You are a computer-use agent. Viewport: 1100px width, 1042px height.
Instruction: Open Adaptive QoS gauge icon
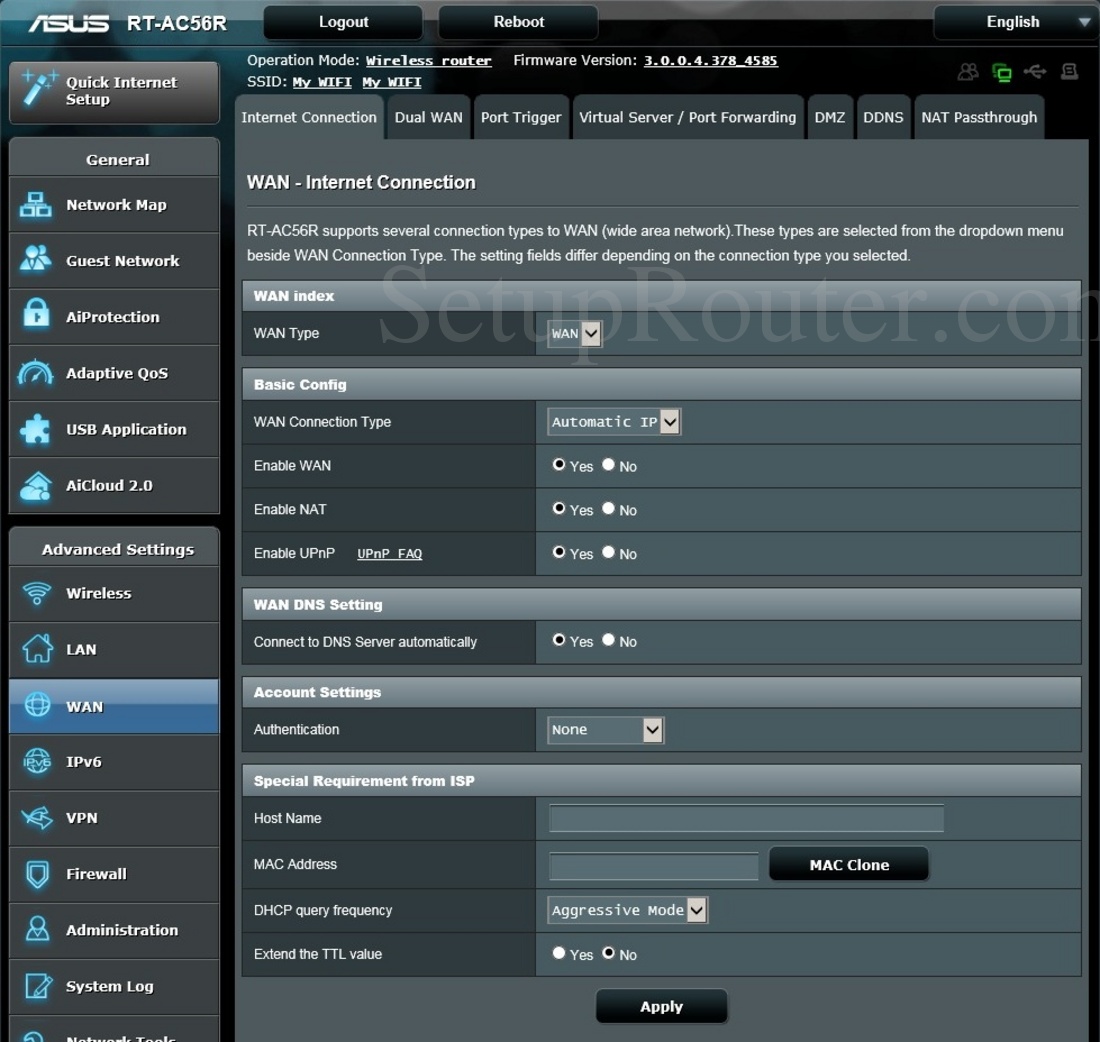point(36,373)
